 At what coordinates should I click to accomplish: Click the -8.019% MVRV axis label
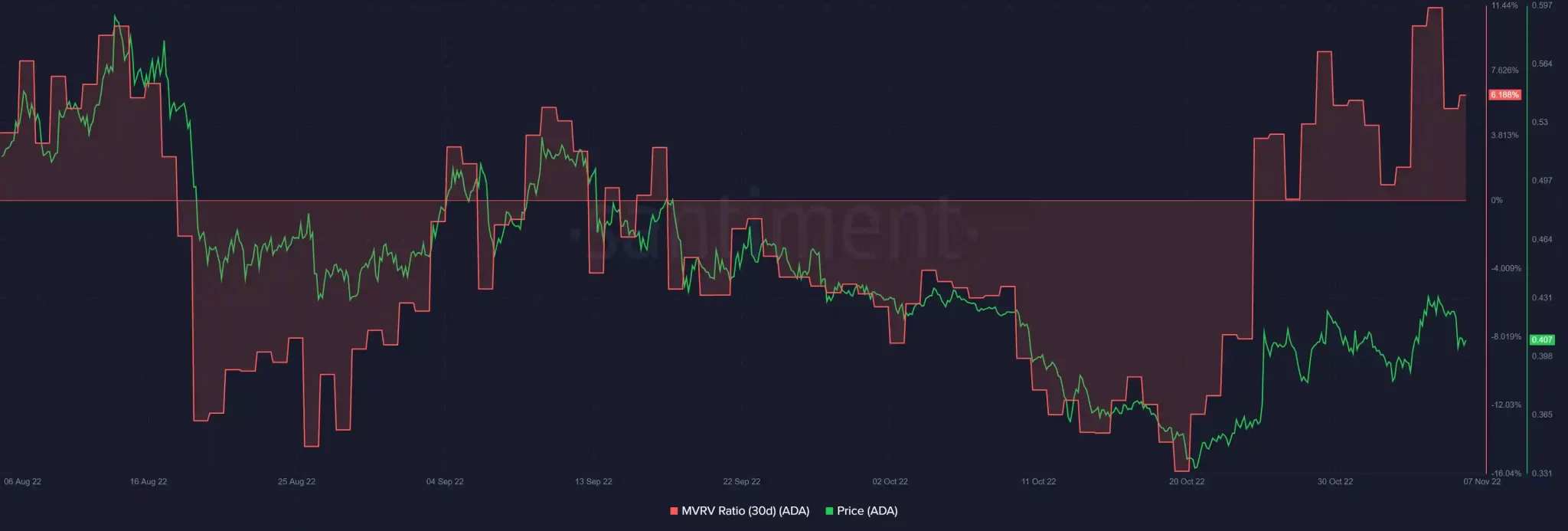click(x=1506, y=337)
